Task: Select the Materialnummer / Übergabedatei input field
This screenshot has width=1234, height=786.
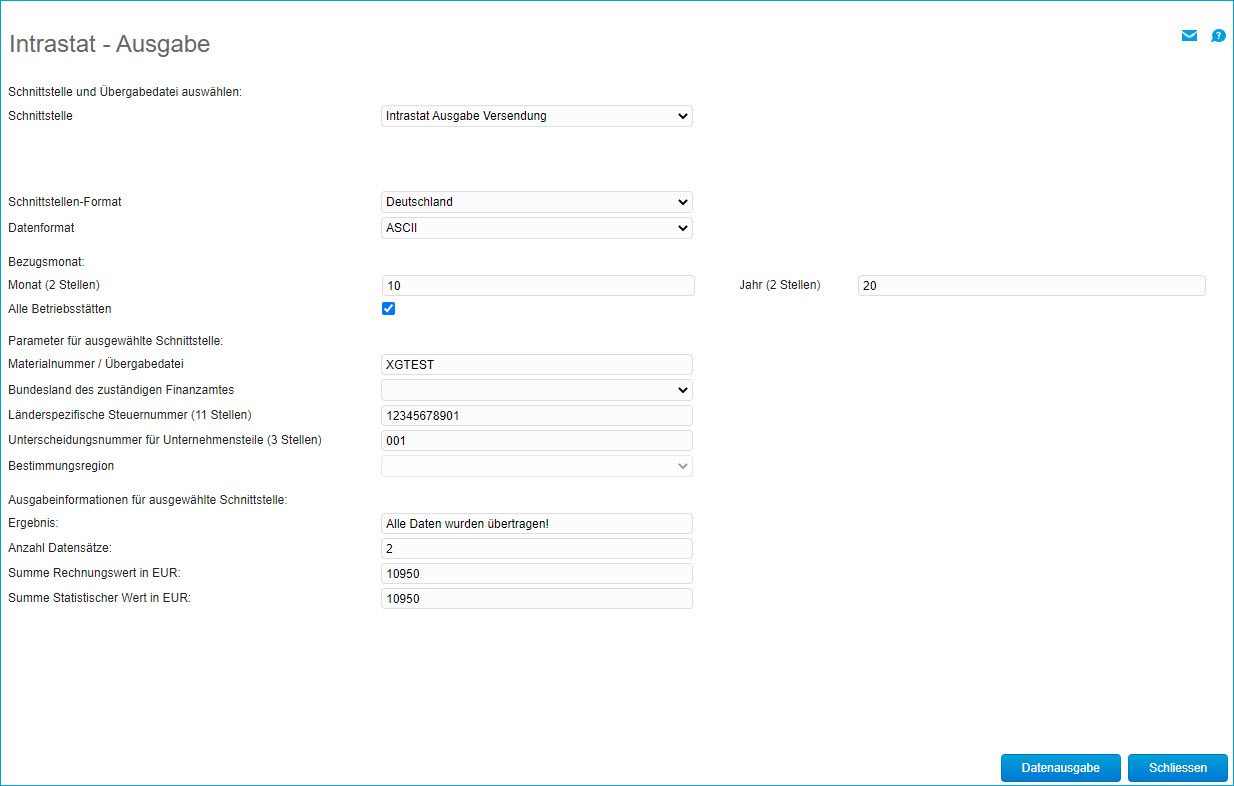Action: click(536, 365)
